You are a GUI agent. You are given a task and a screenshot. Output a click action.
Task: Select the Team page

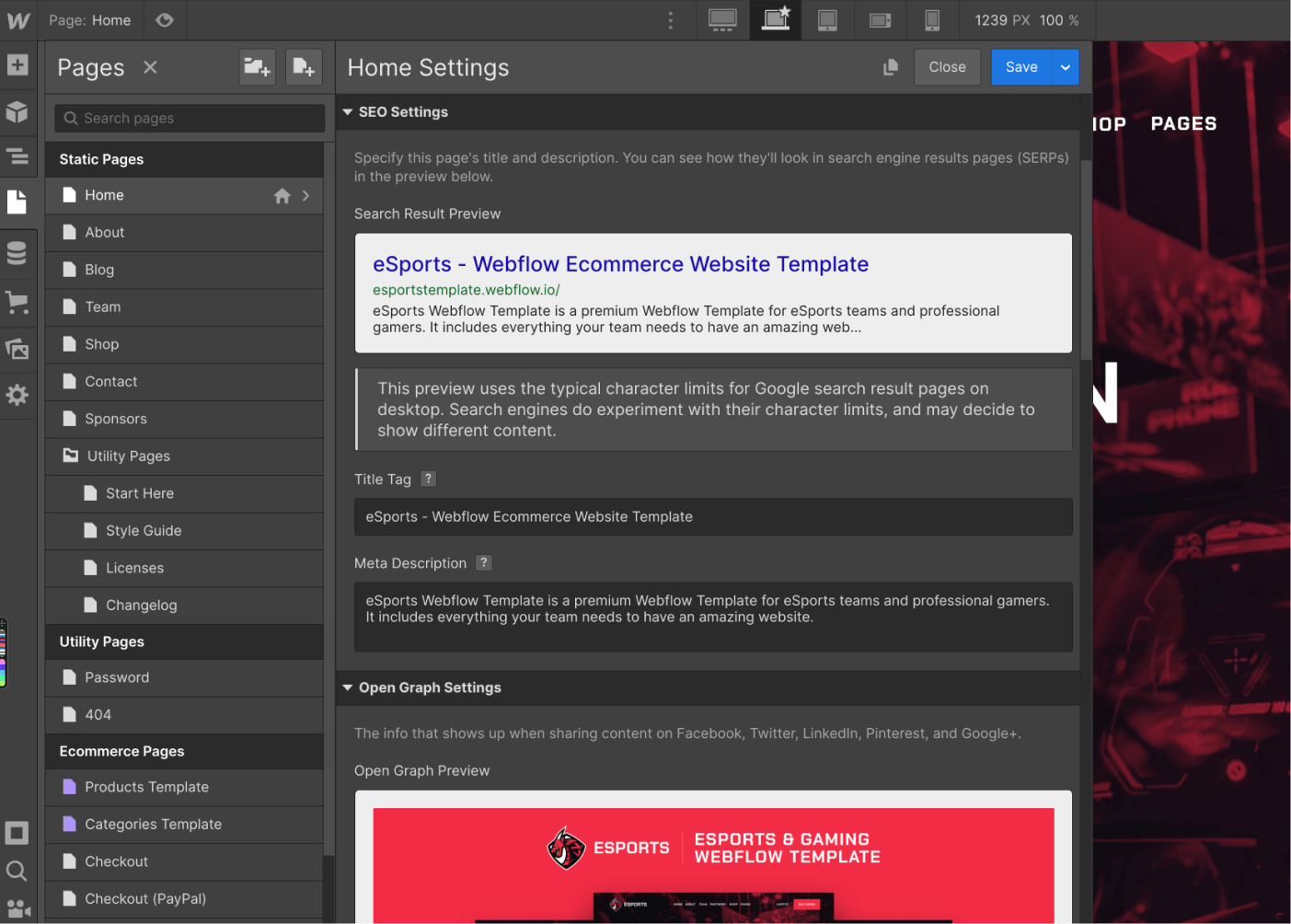click(184, 307)
